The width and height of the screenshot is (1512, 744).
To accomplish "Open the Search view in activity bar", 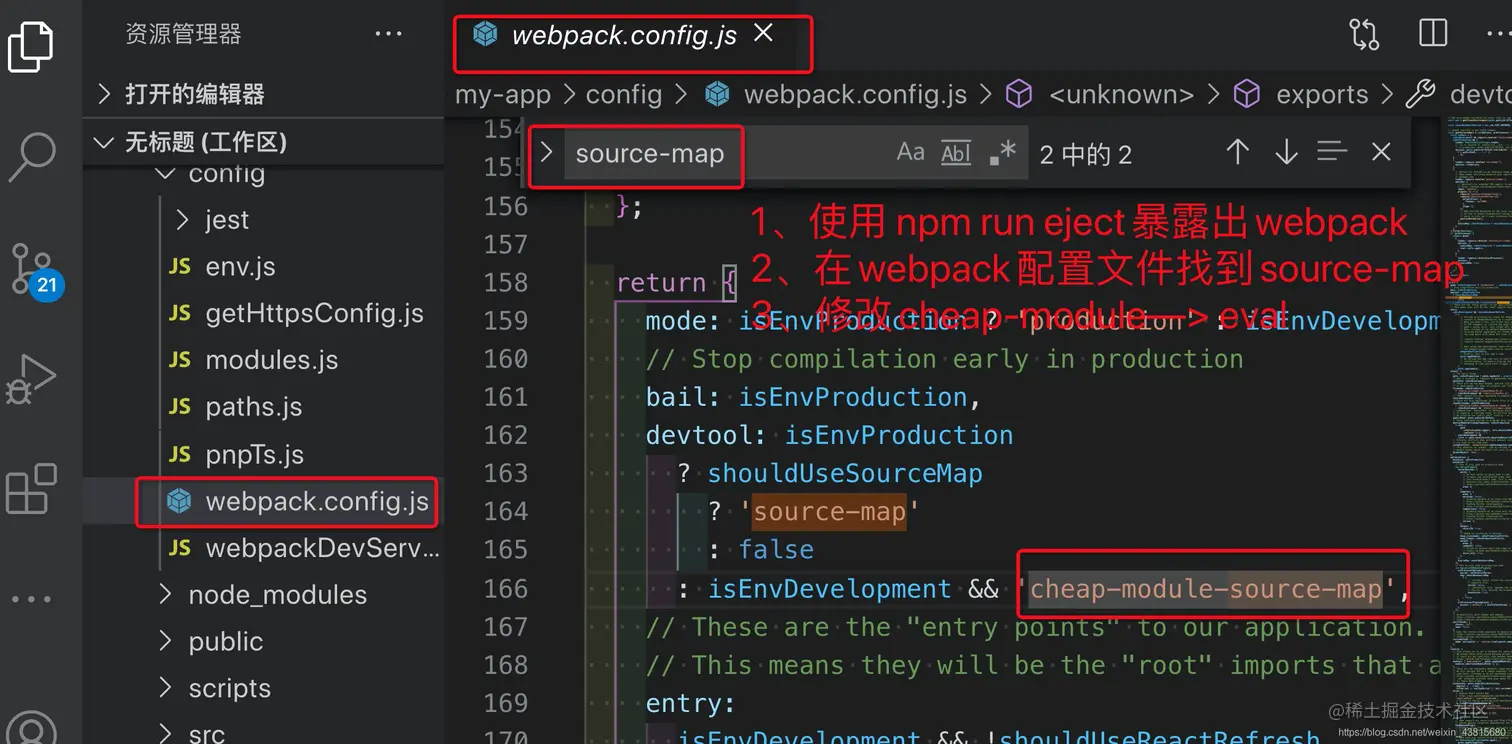I will point(31,157).
